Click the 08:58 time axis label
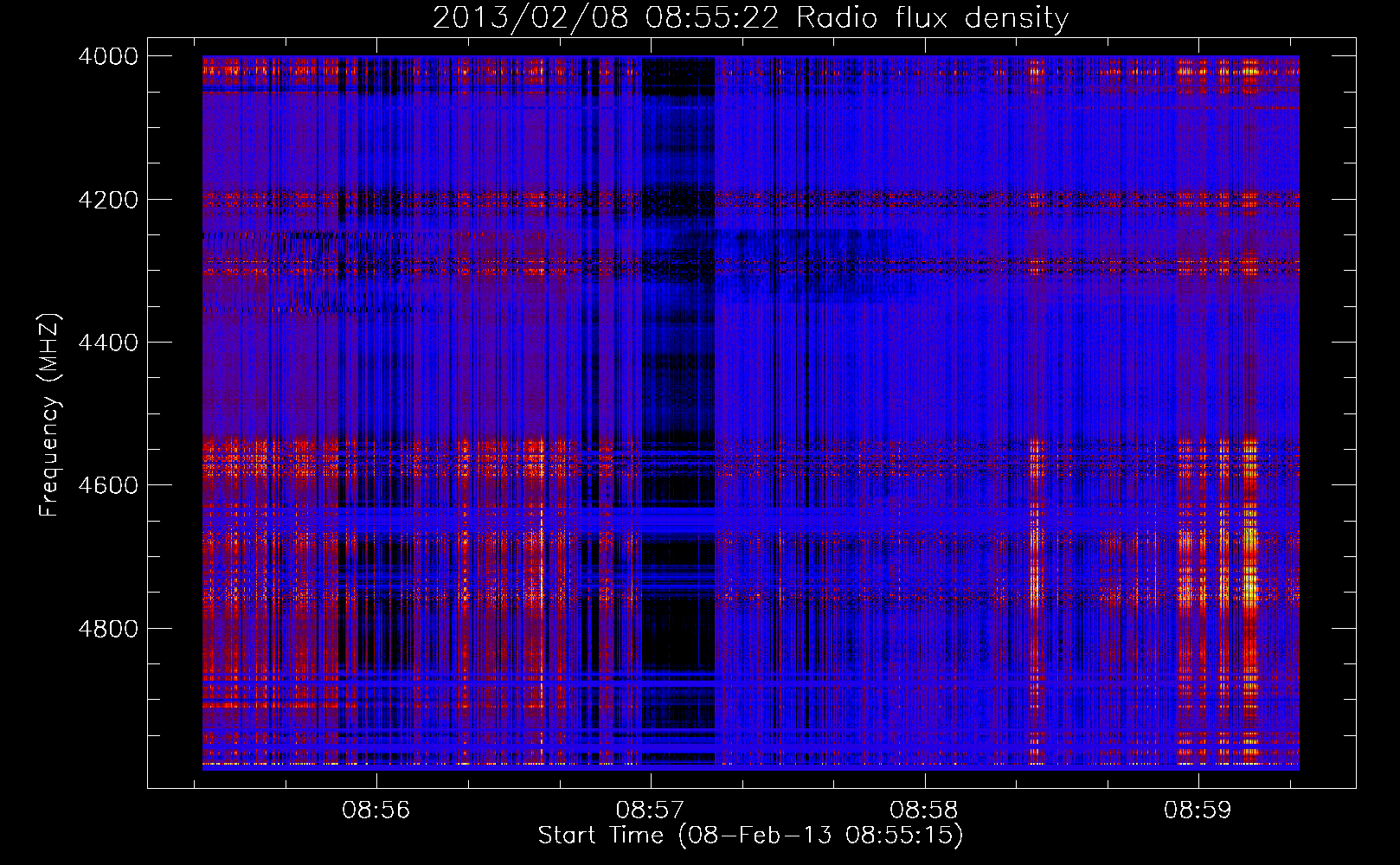This screenshot has height=865, width=1400. coord(924,811)
